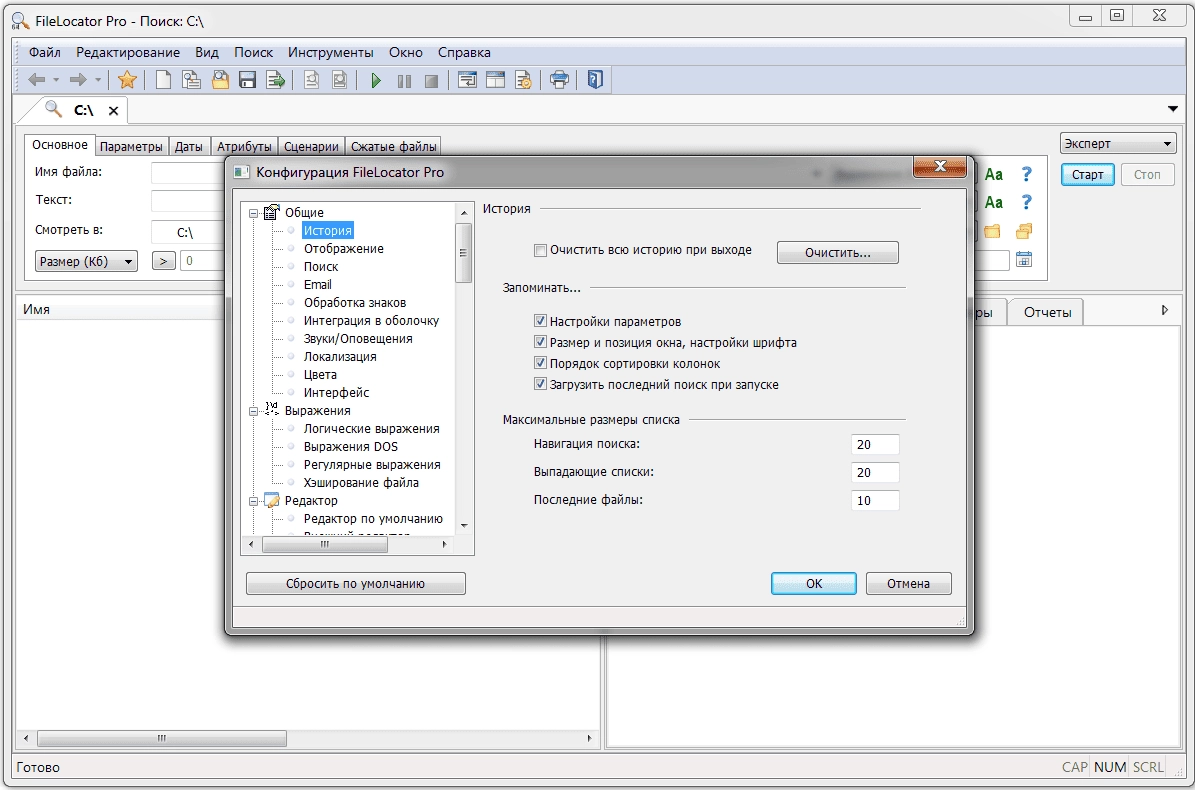This screenshot has height=790, width=1195.
Task: Click the calendar date picker icon
Action: click(x=1024, y=259)
